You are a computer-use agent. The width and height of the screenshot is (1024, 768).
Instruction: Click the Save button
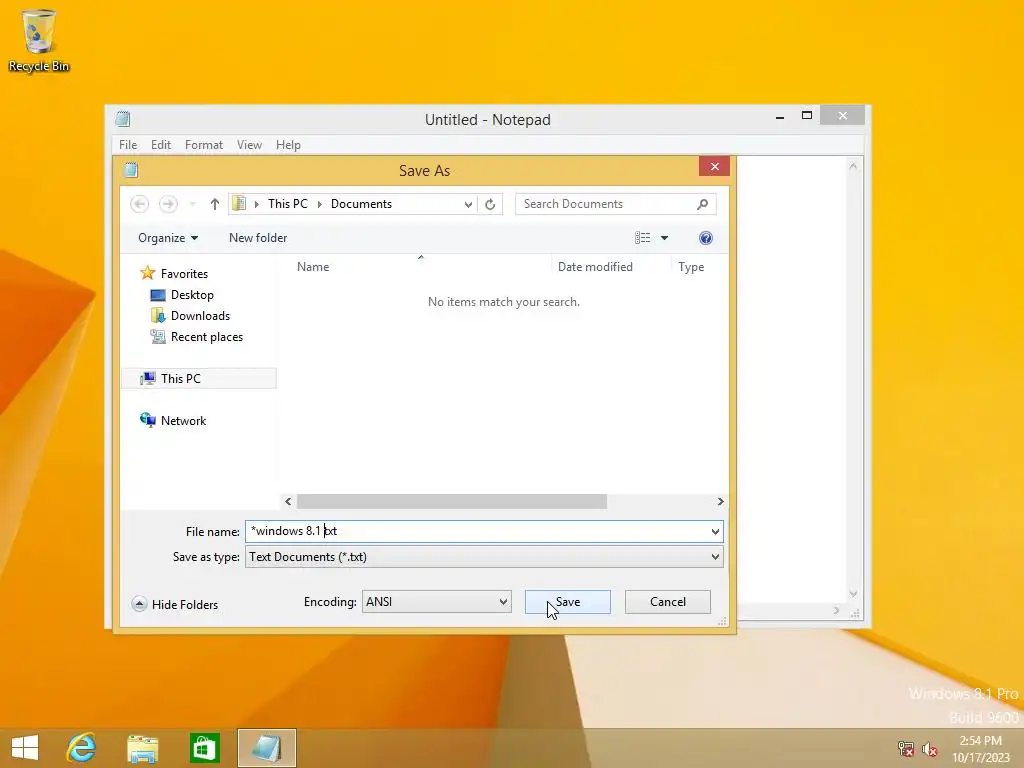tap(568, 601)
